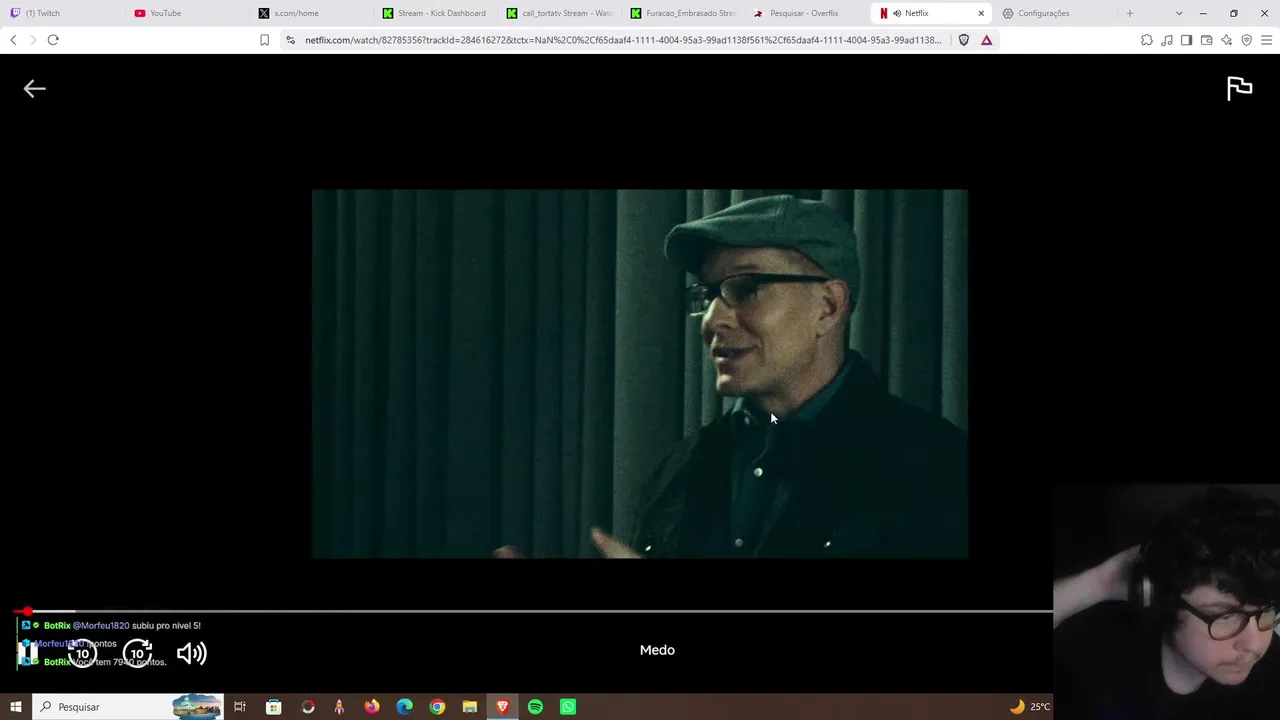The image size is (1280, 720).
Task: Click the browser forward button
Action: 32,40
